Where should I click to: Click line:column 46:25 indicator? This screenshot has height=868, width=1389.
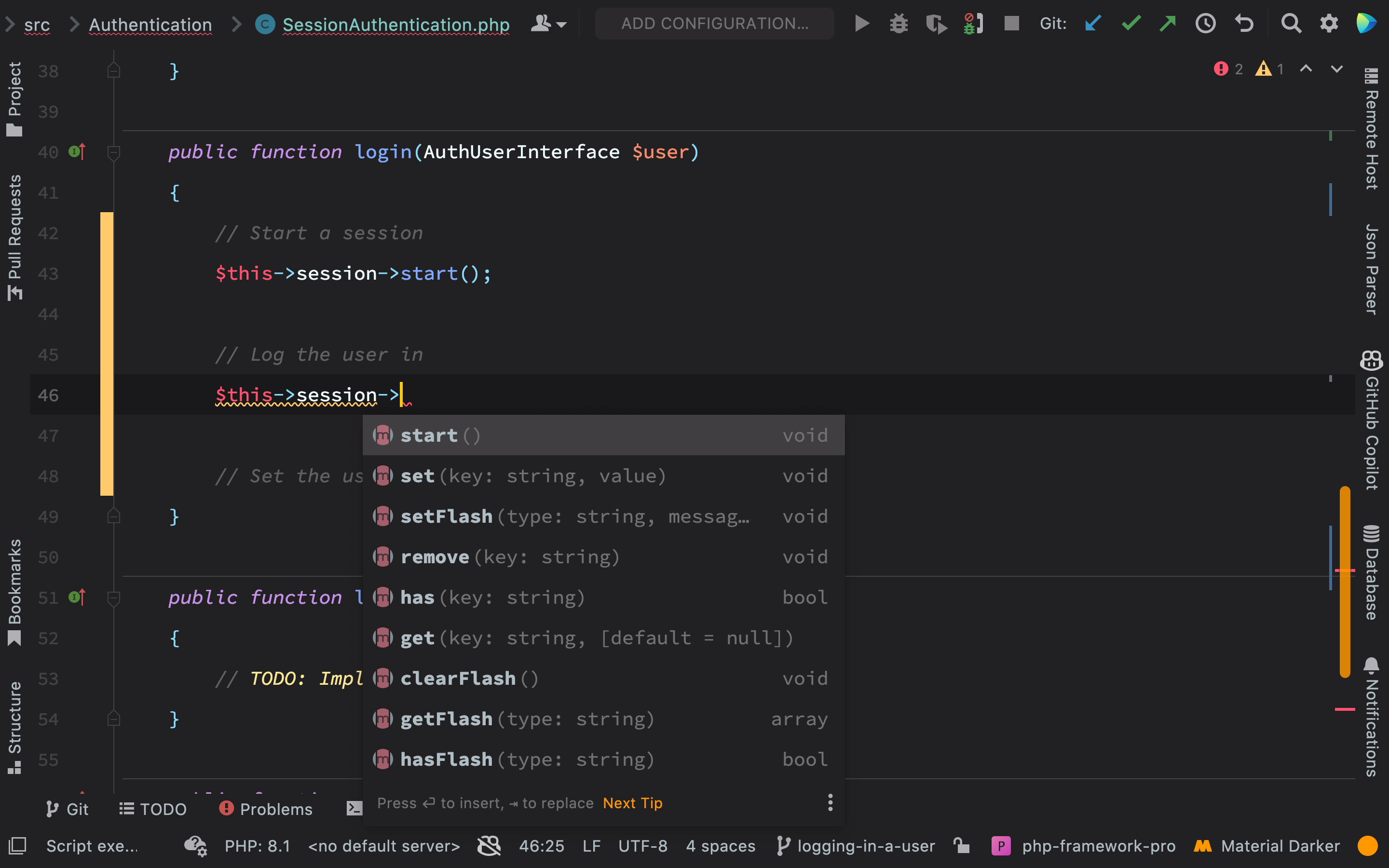point(541,846)
